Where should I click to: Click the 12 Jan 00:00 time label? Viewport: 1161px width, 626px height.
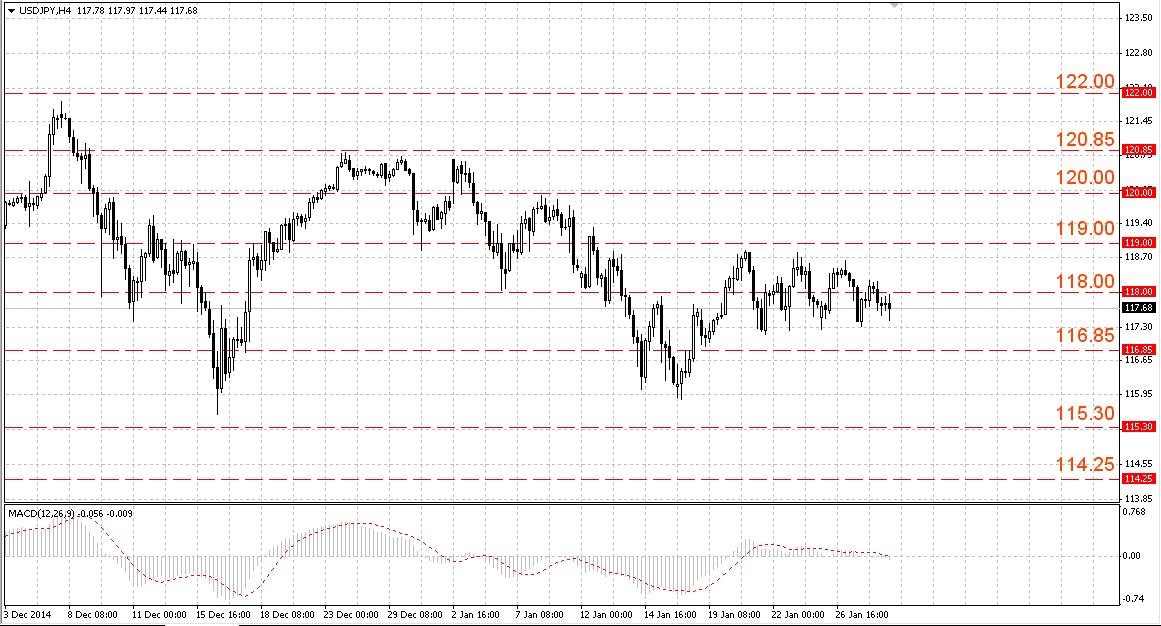coord(606,615)
